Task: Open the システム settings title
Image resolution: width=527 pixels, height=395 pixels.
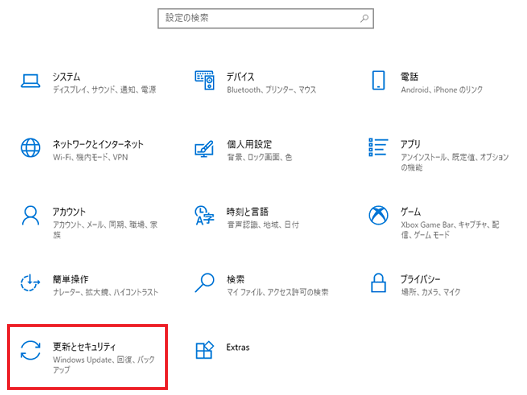Action: (x=67, y=77)
